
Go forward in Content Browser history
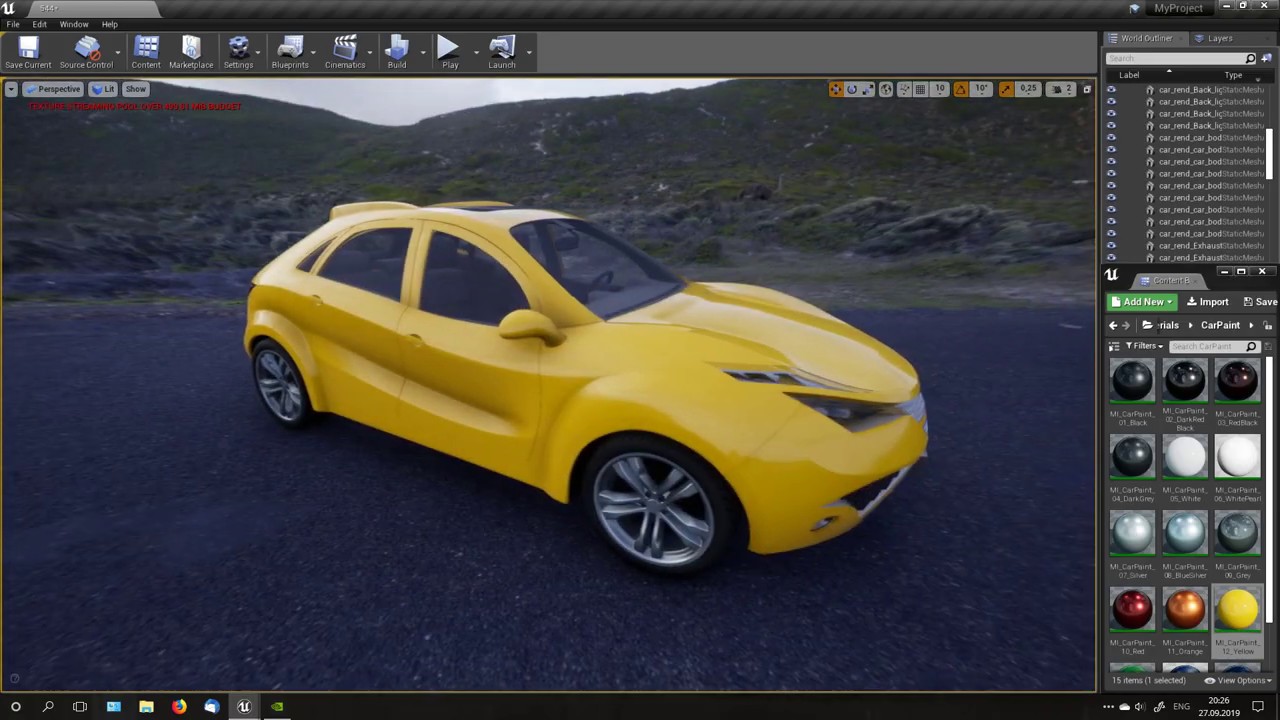(x=1126, y=325)
